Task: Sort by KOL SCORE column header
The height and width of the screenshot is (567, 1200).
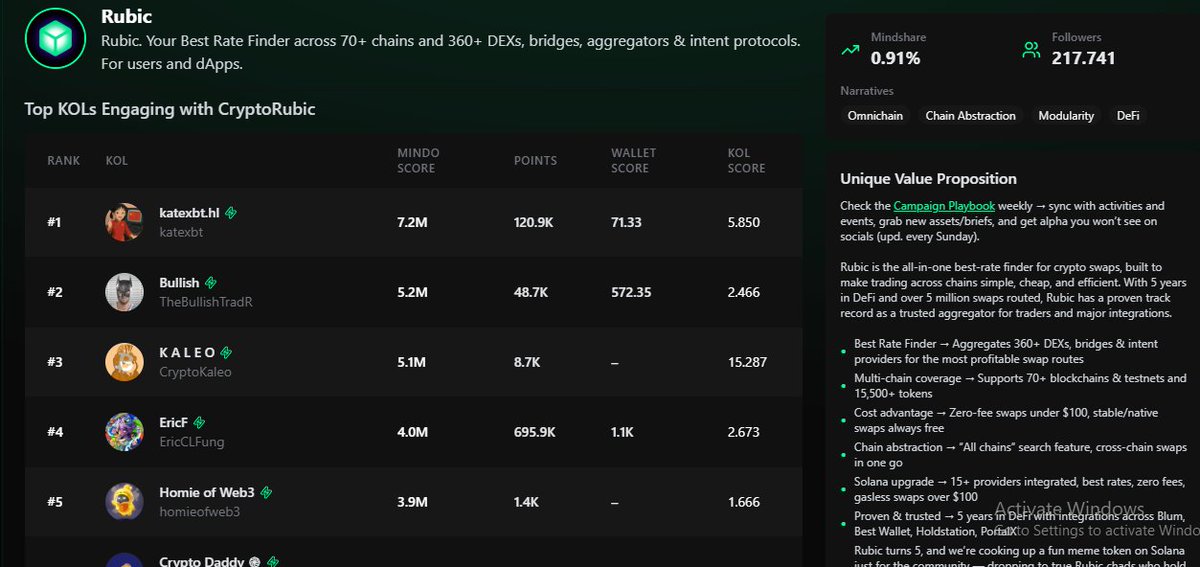Action: point(746,161)
